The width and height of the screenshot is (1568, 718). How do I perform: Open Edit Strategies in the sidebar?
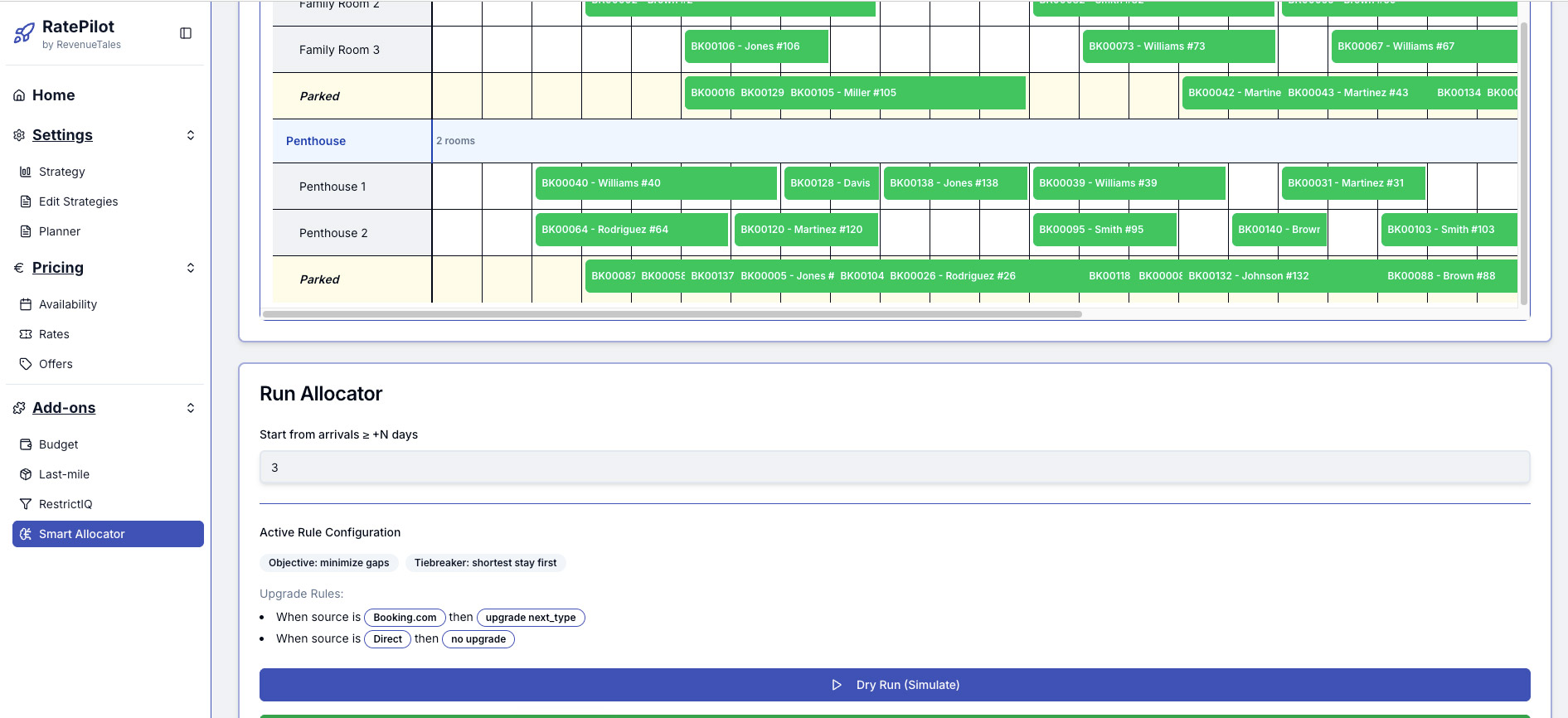pos(78,201)
